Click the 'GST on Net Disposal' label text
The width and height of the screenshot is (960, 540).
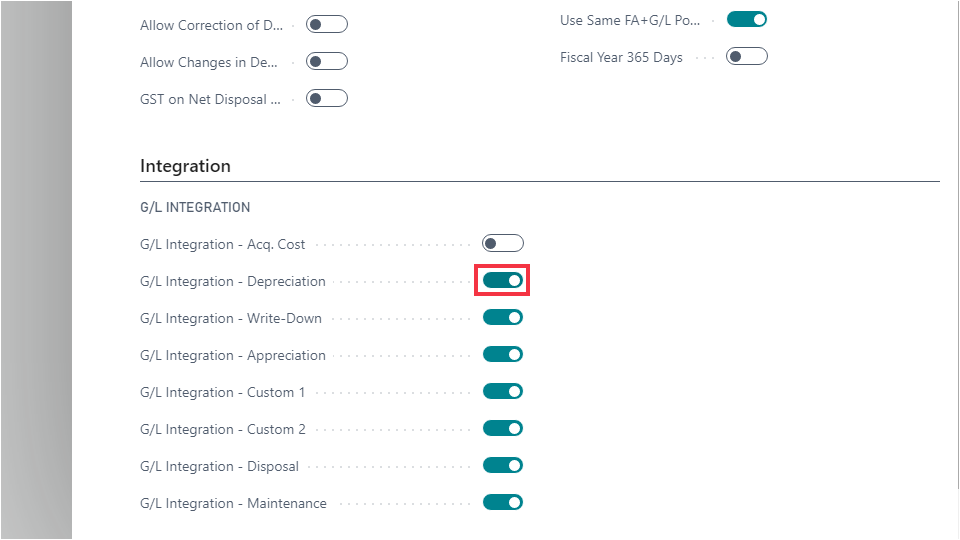[210, 99]
